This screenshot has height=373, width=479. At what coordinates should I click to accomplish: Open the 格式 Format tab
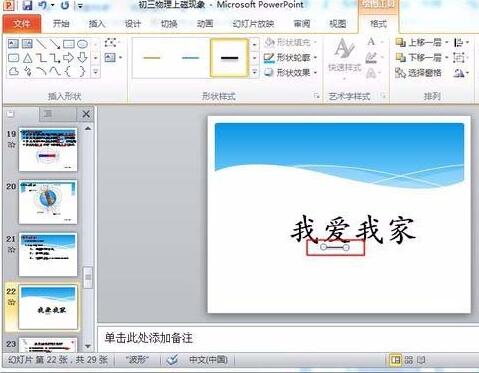(378, 24)
